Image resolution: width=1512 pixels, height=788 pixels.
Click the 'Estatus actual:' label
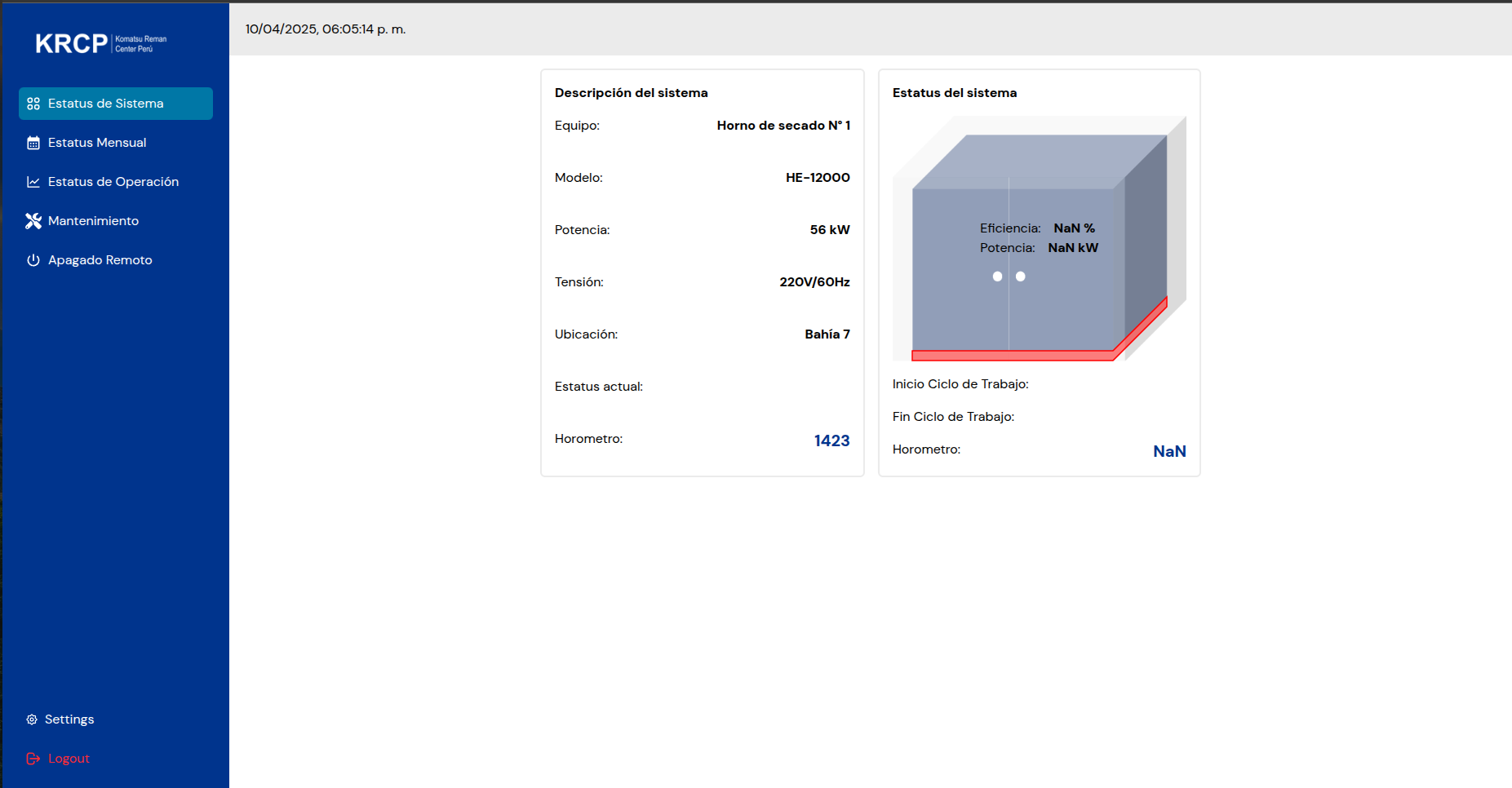point(599,387)
